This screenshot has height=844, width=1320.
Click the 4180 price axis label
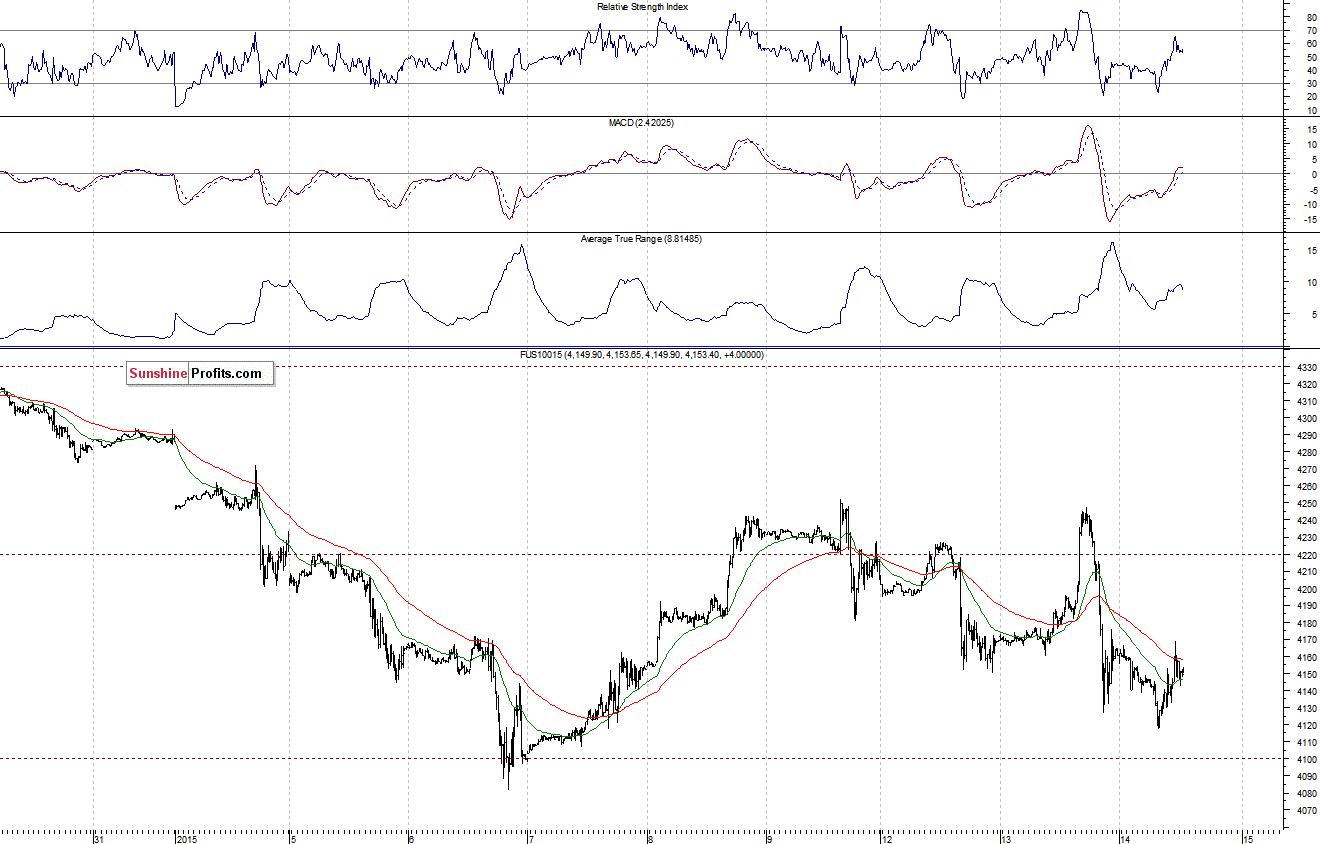pyautogui.click(x=1306, y=623)
